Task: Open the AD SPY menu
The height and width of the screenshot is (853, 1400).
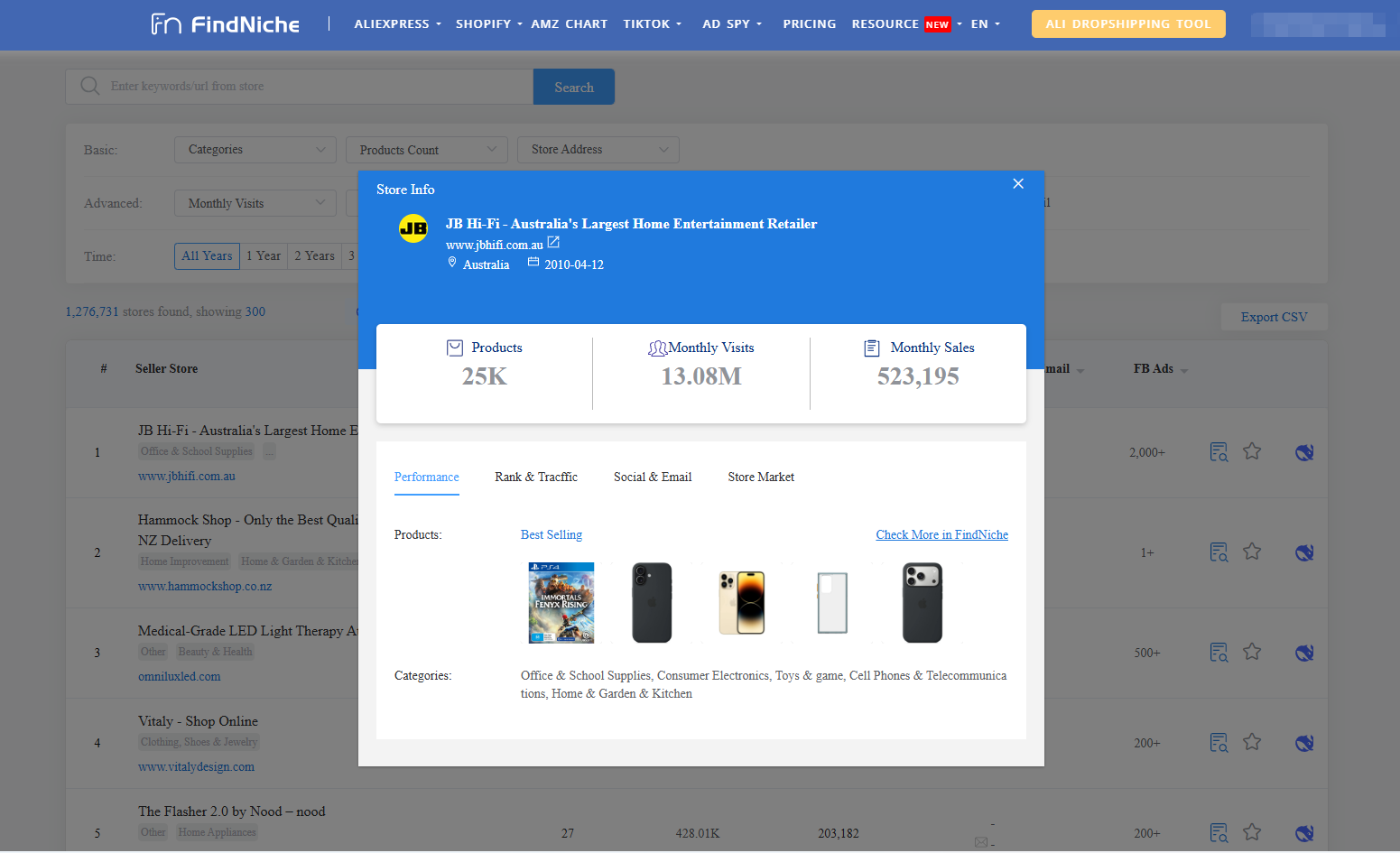Action: coord(731,23)
